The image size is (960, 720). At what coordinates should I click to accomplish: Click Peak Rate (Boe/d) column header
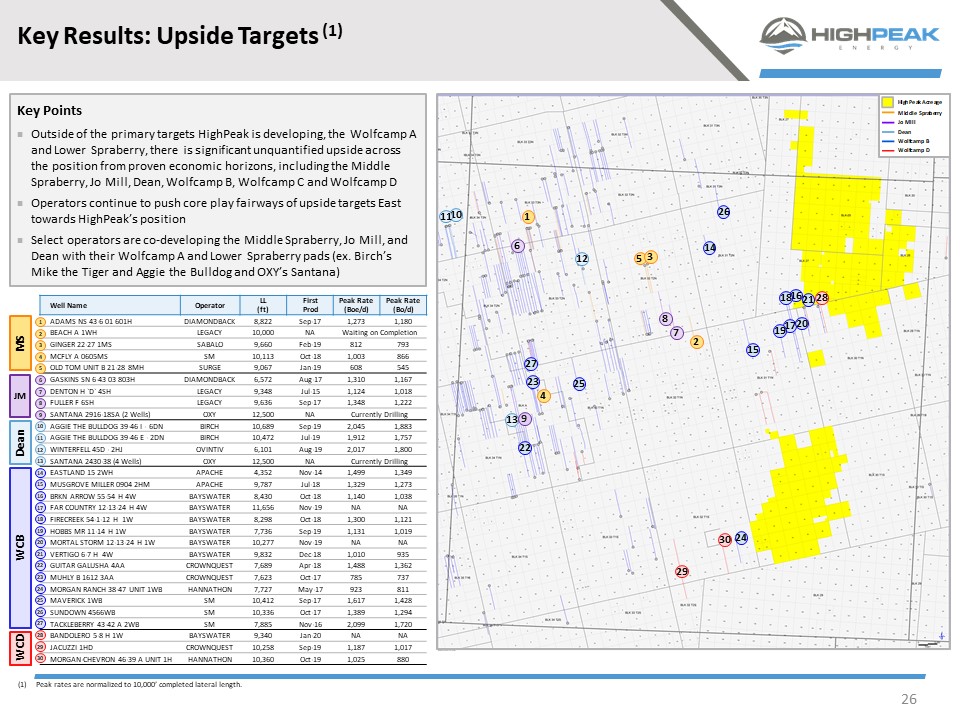click(x=356, y=306)
